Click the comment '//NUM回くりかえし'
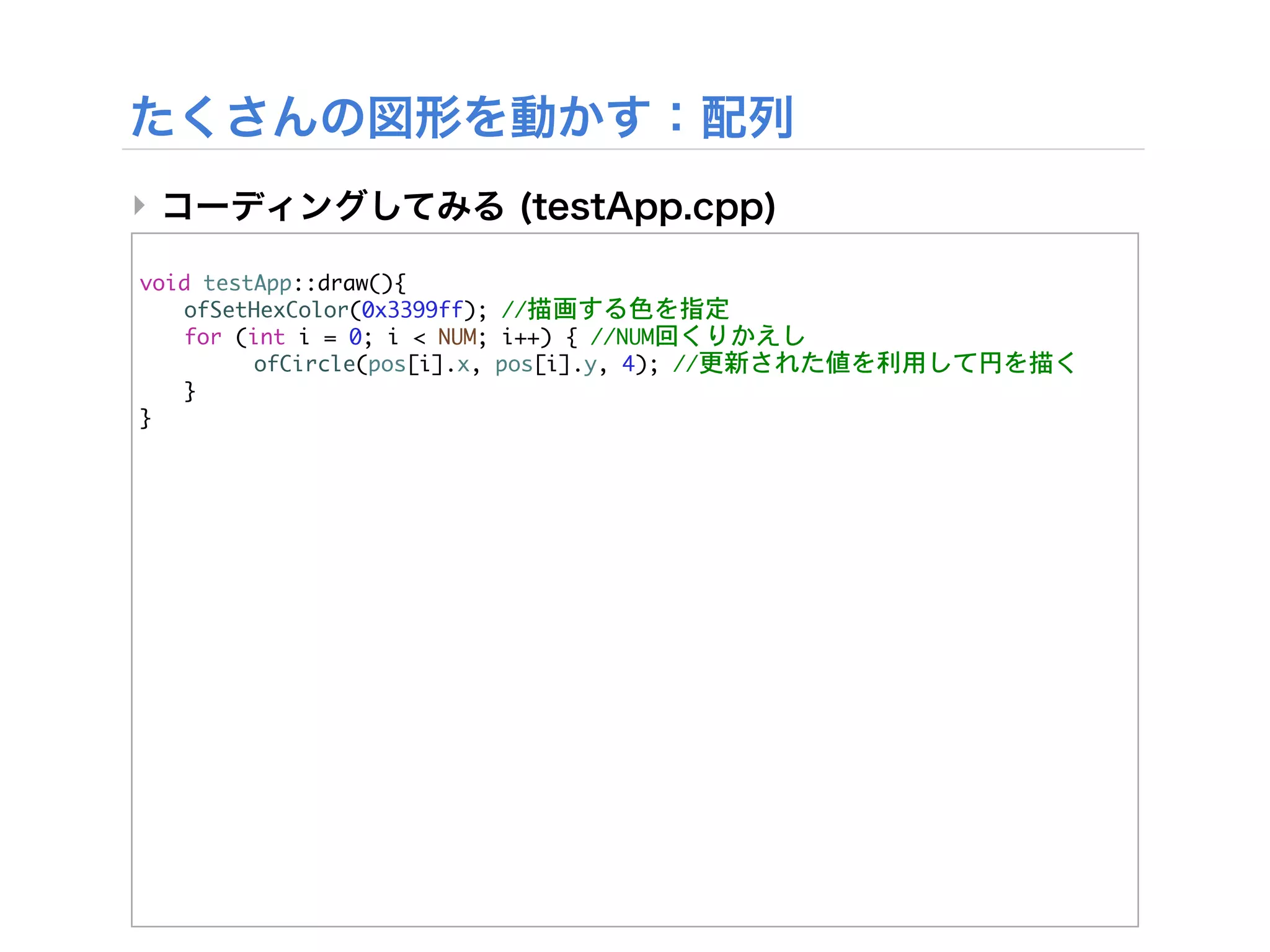1270x952 pixels. pyautogui.click(x=698, y=337)
